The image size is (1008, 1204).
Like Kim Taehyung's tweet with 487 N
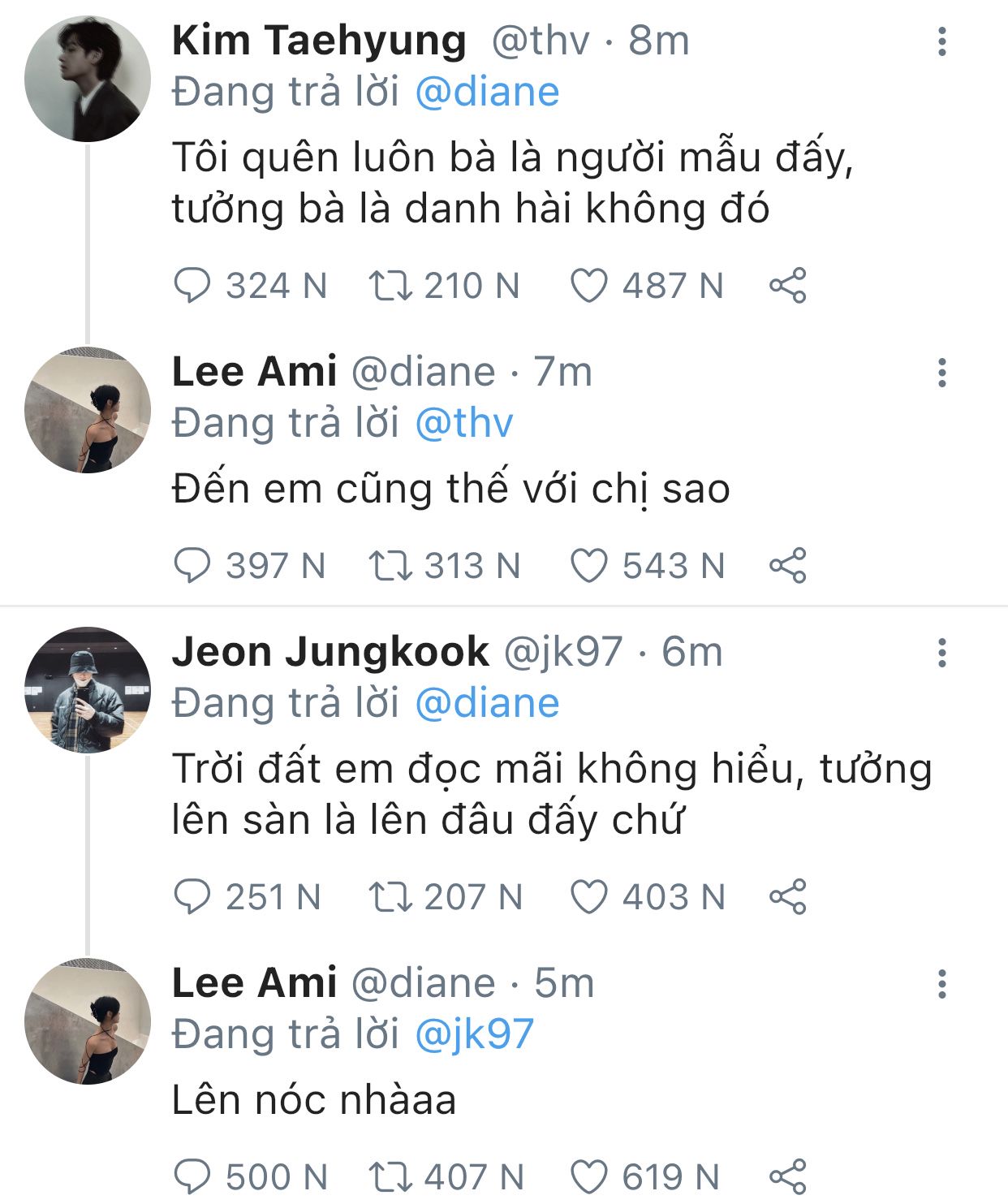click(588, 286)
